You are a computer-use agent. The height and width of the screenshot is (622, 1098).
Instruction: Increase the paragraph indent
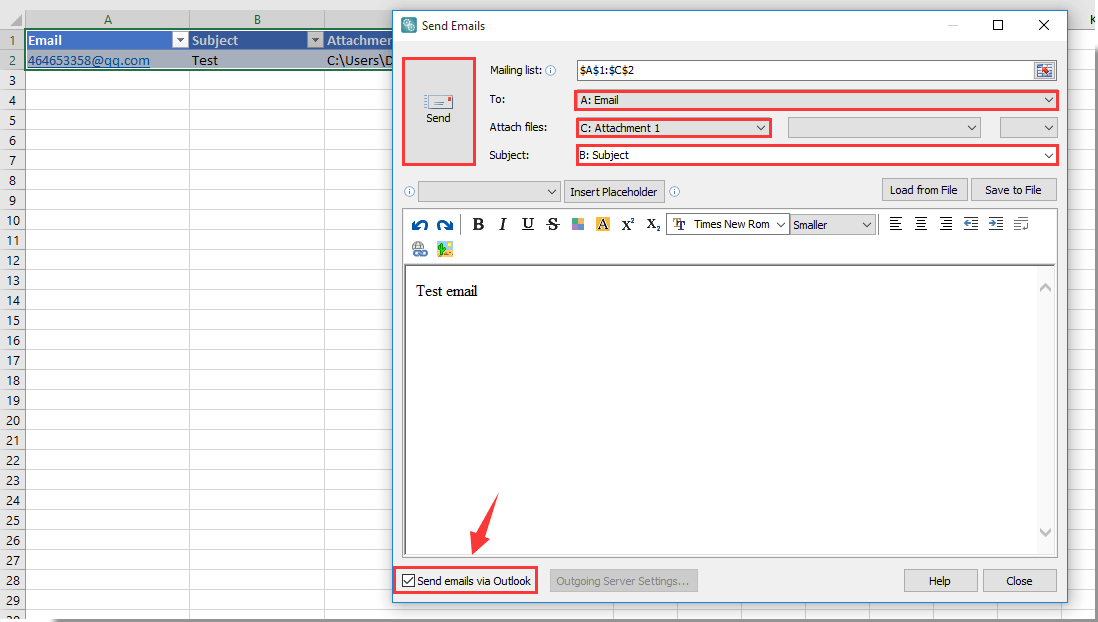coord(996,224)
